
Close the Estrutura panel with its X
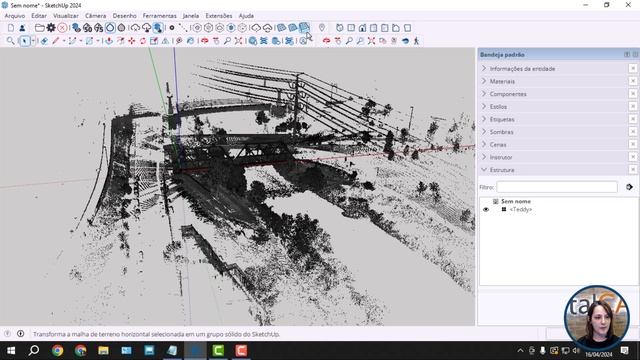tap(633, 170)
